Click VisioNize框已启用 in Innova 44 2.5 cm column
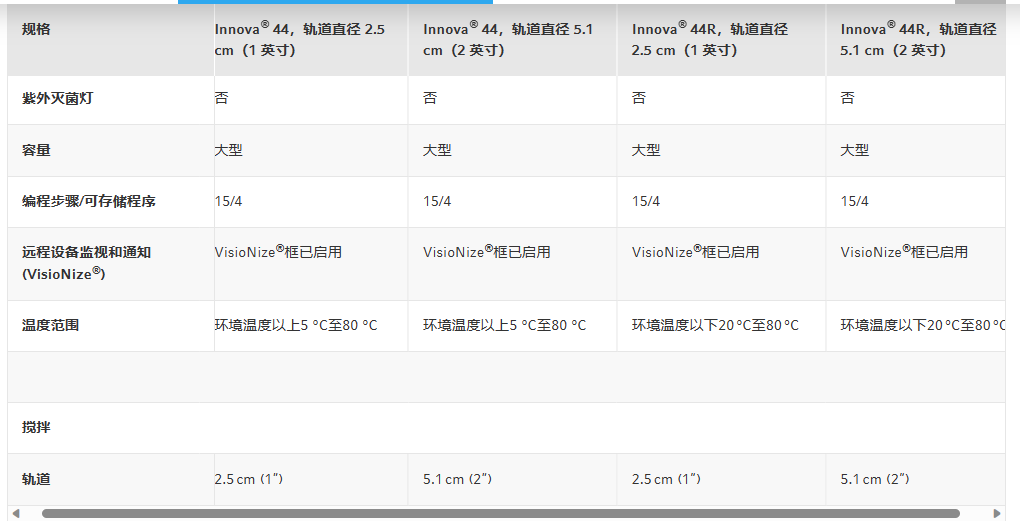Image resolution: width=1020 pixels, height=530 pixels. (278, 252)
